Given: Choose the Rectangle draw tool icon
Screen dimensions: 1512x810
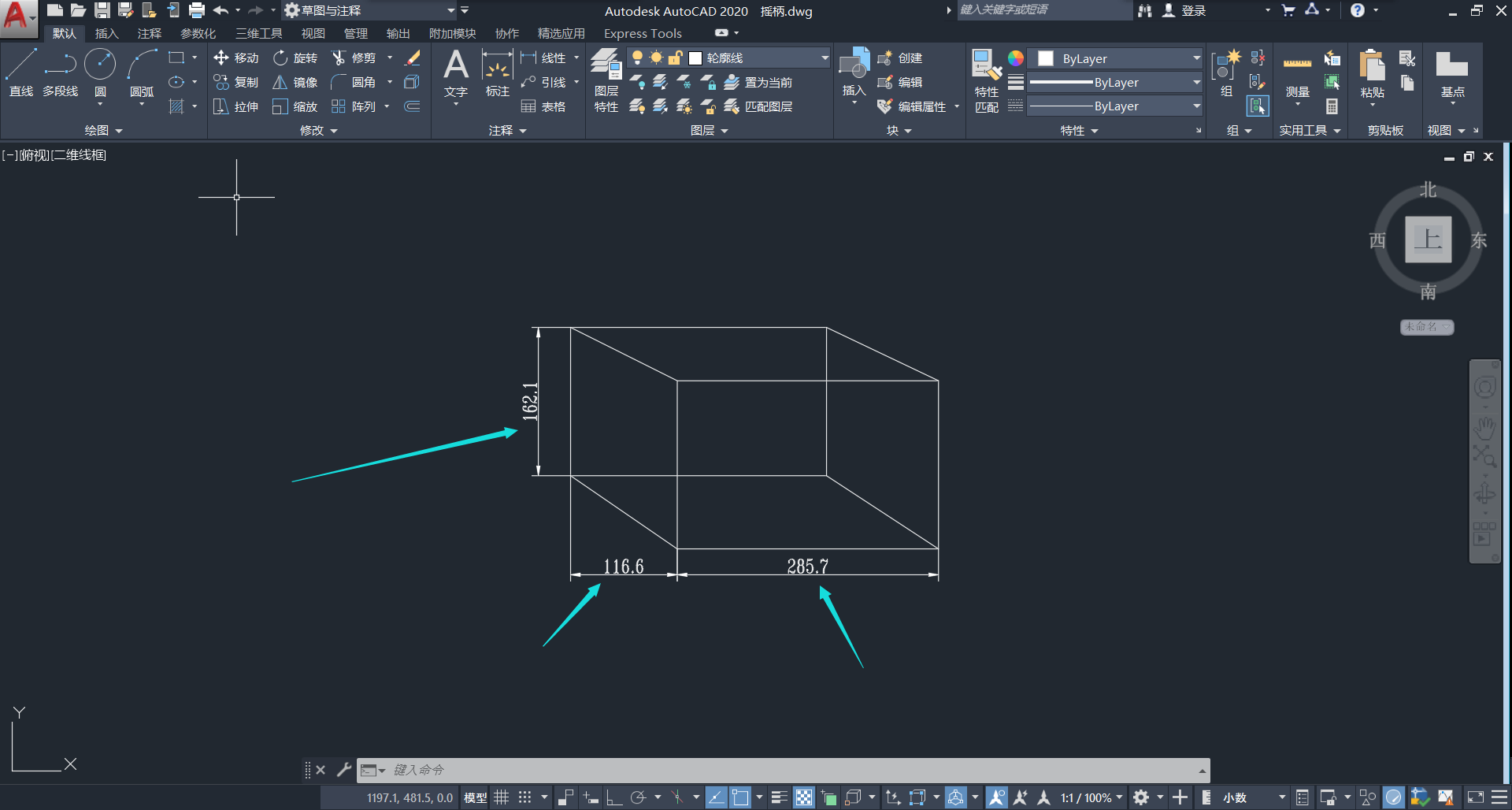Looking at the screenshot, I should click(176, 58).
